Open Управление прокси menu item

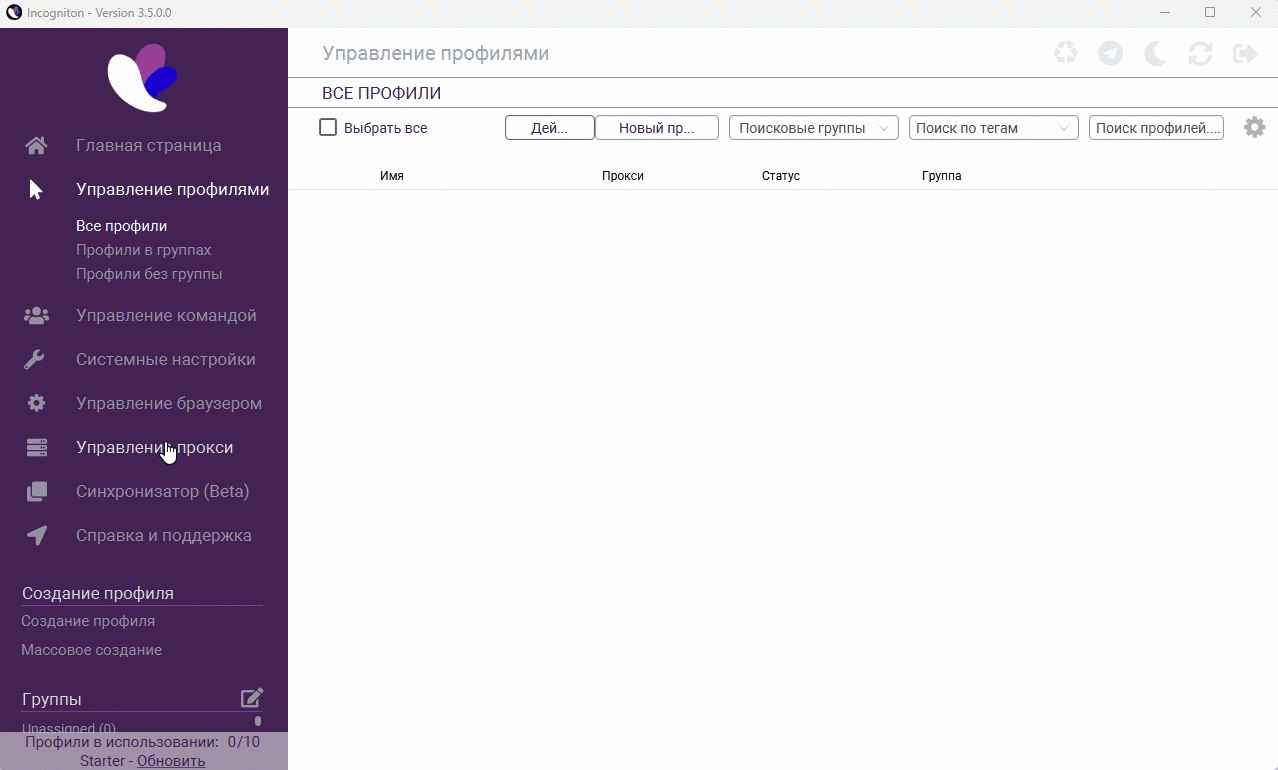(154, 448)
